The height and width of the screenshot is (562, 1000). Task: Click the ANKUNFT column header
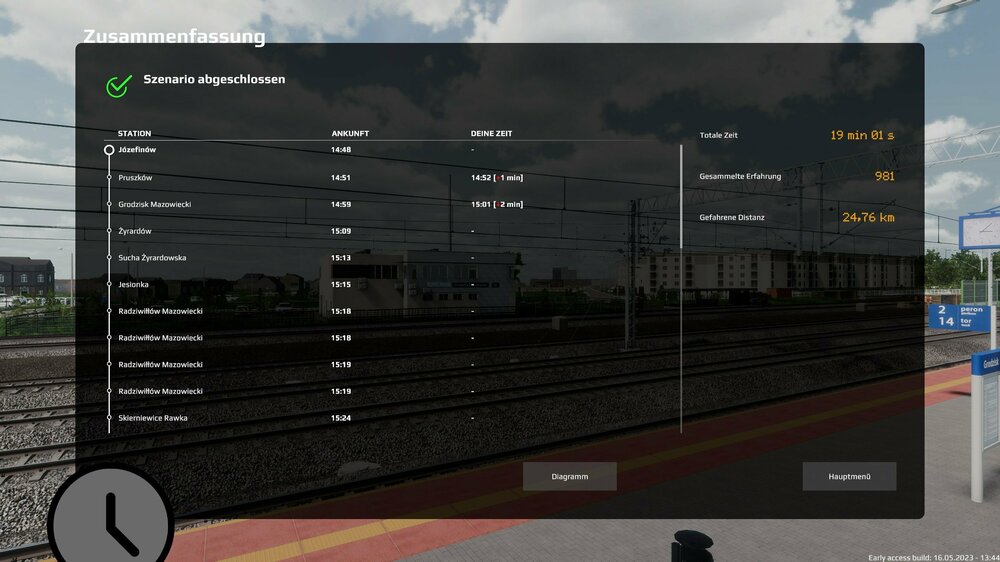[350, 133]
